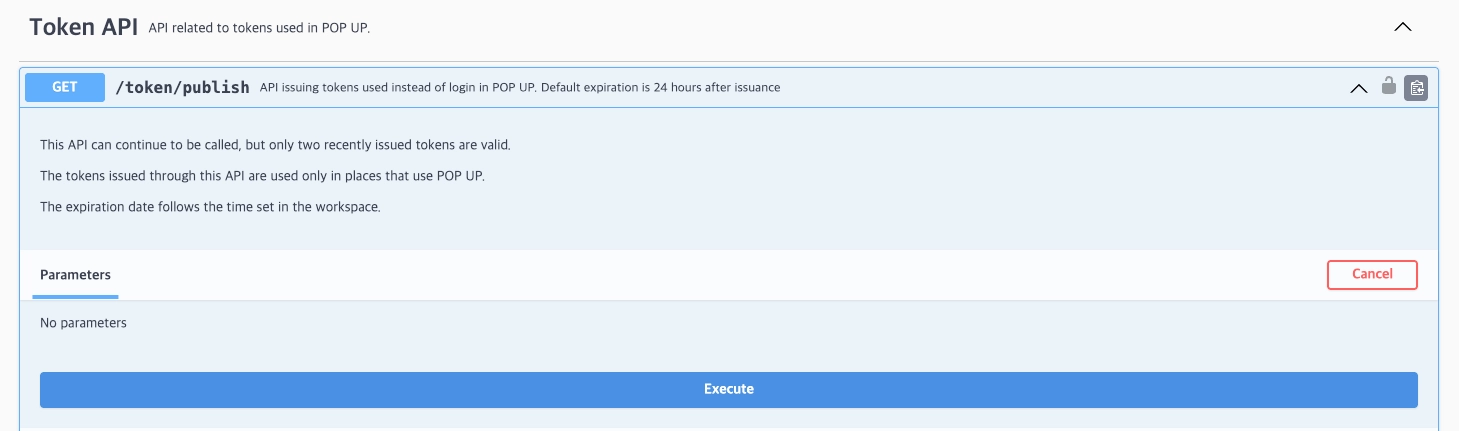Image resolution: width=1459 pixels, height=431 pixels.
Task: Click the 'used only in places' sentence
Action: pyautogui.click(x=269, y=176)
